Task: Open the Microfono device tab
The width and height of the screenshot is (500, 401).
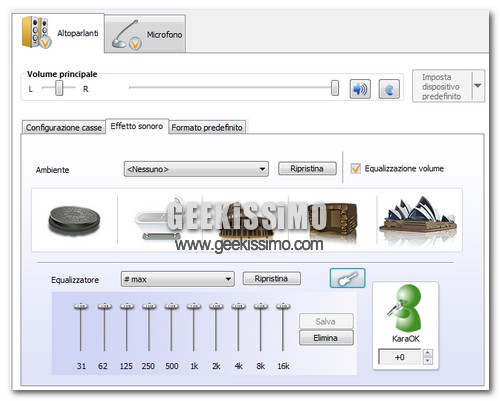Action: click(145, 34)
